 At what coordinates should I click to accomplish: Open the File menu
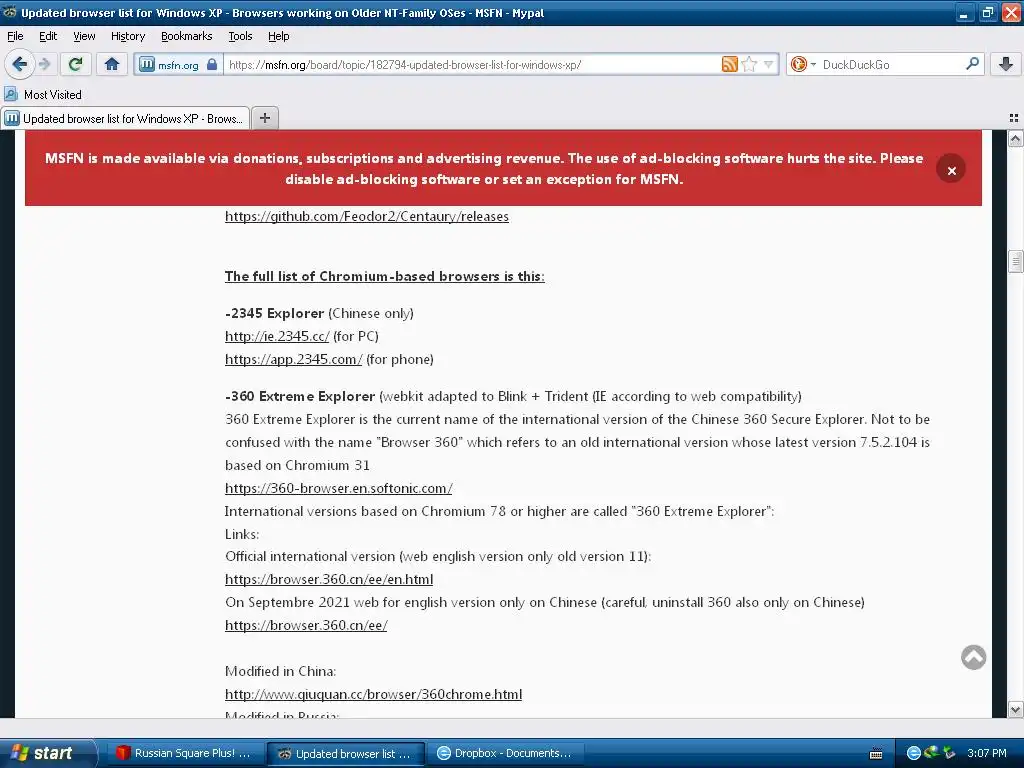(x=15, y=36)
